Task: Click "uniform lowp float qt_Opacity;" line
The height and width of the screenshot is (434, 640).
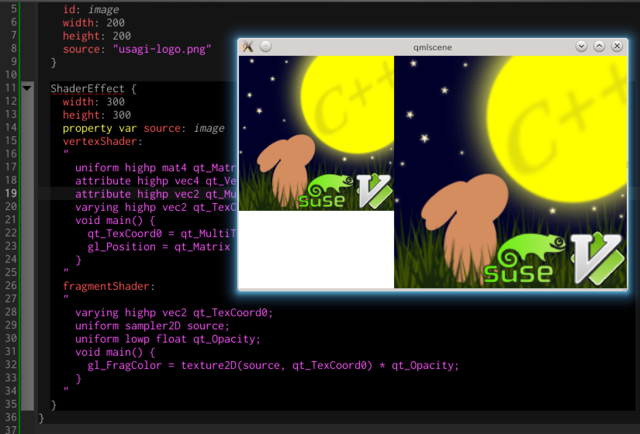Action: click(168, 339)
